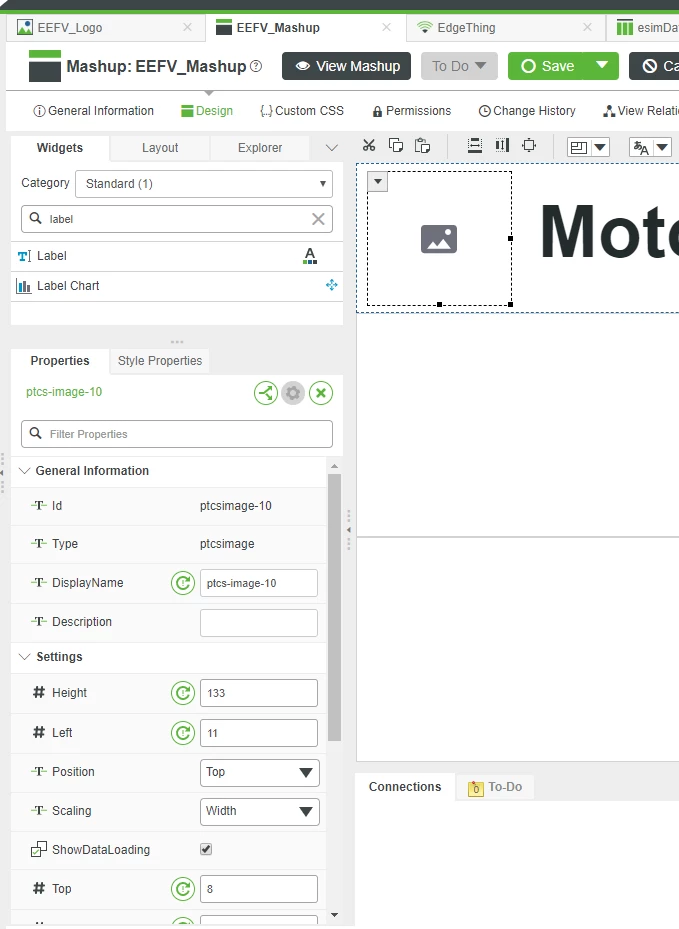This screenshot has width=679, height=929.
Task: Click the workspace layout icon
Action: tap(578, 147)
